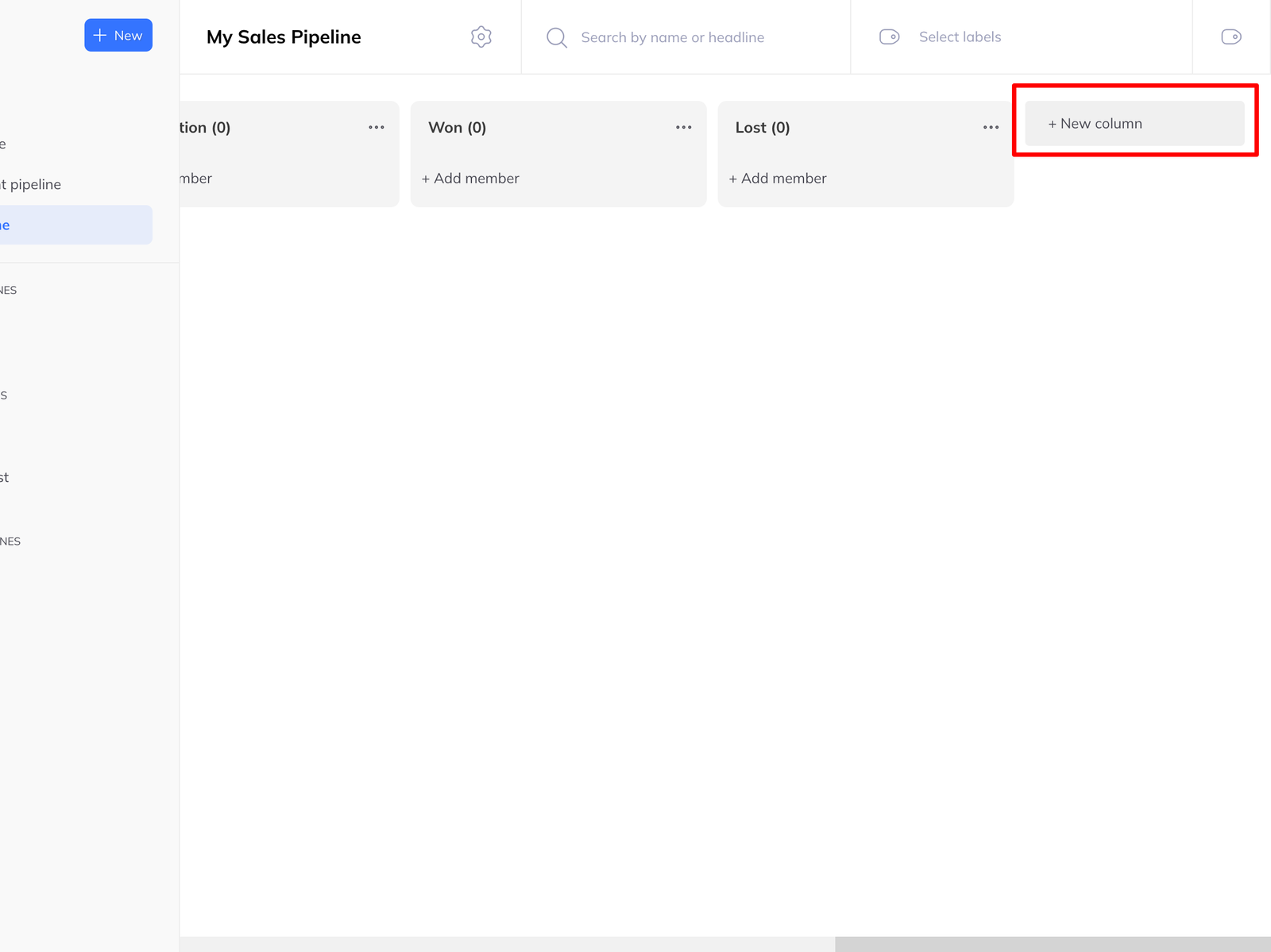The height and width of the screenshot is (952, 1271).
Task: Add a new column to the pipeline
Action: point(1134,123)
